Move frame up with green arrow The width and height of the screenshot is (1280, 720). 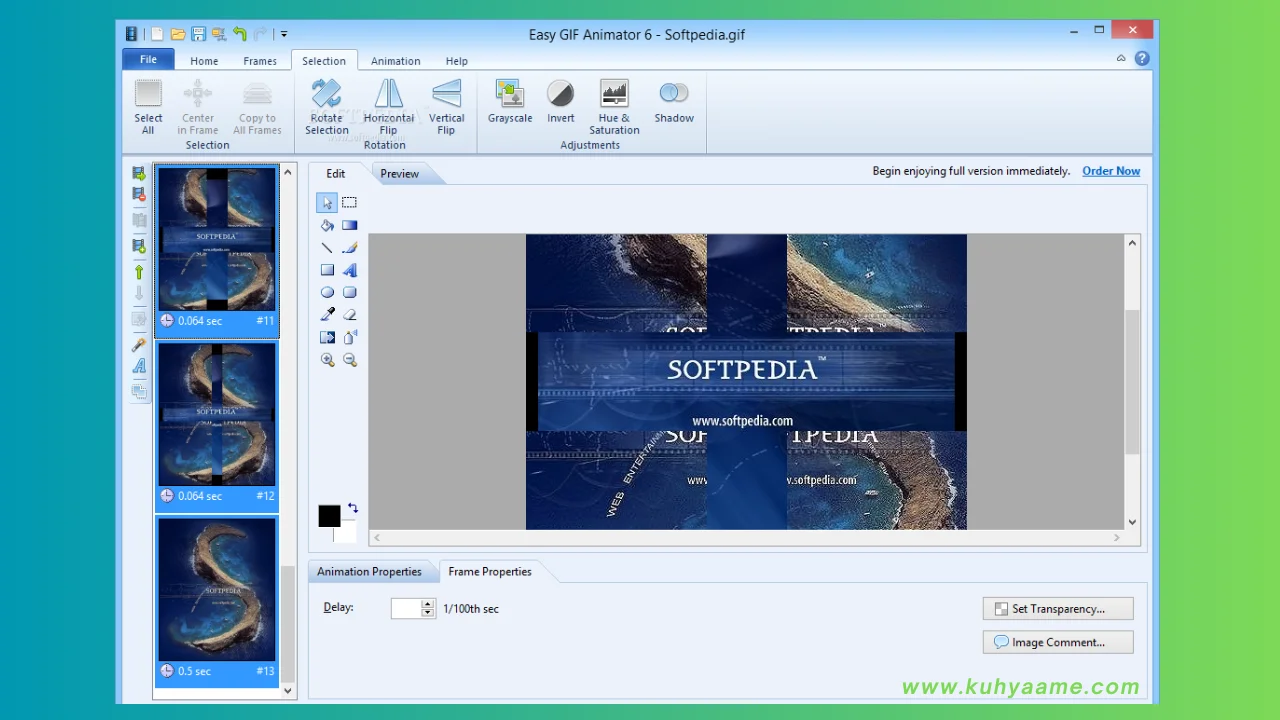139,271
